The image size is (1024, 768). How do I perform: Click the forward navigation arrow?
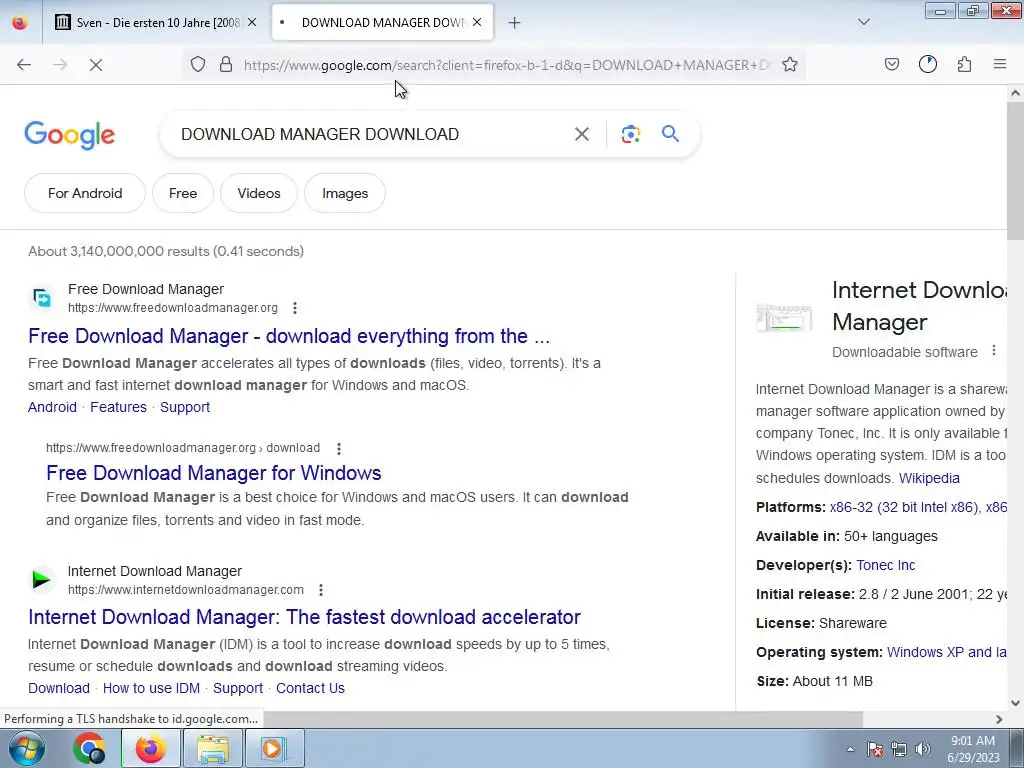pyautogui.click(x=60, y=64)
